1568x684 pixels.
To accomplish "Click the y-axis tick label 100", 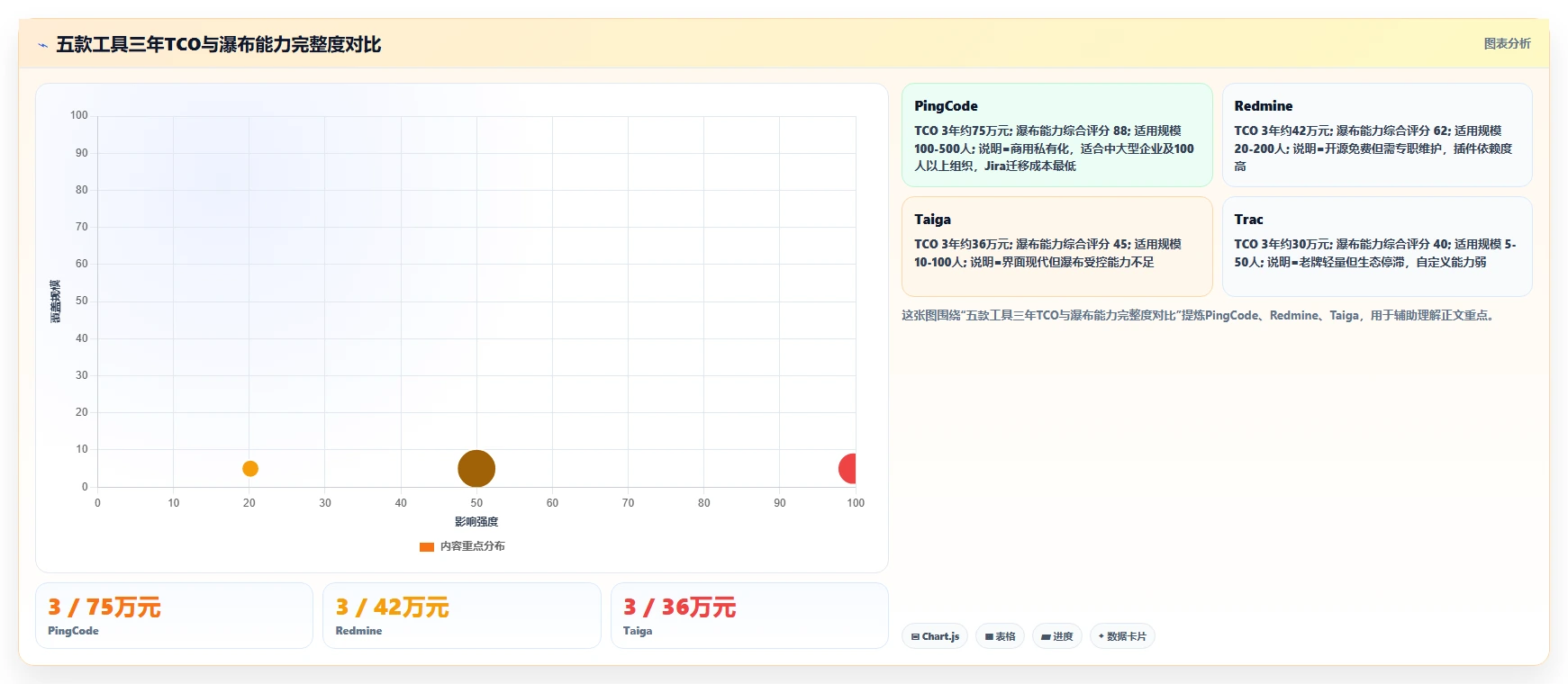I will pos(79,115).
